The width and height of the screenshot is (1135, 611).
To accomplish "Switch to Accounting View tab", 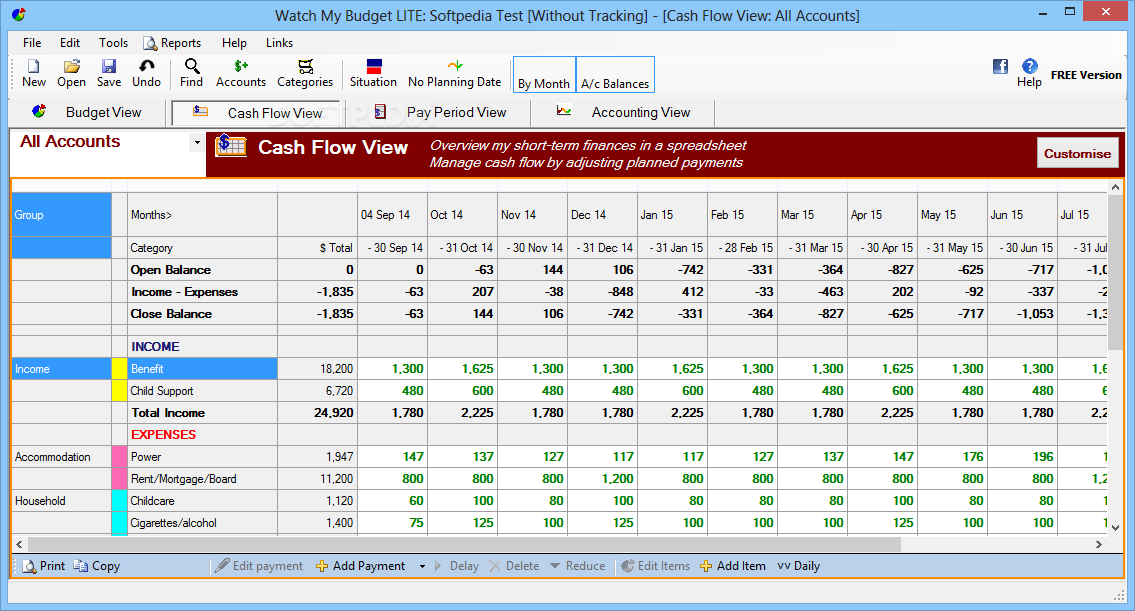I will point(623,112).
